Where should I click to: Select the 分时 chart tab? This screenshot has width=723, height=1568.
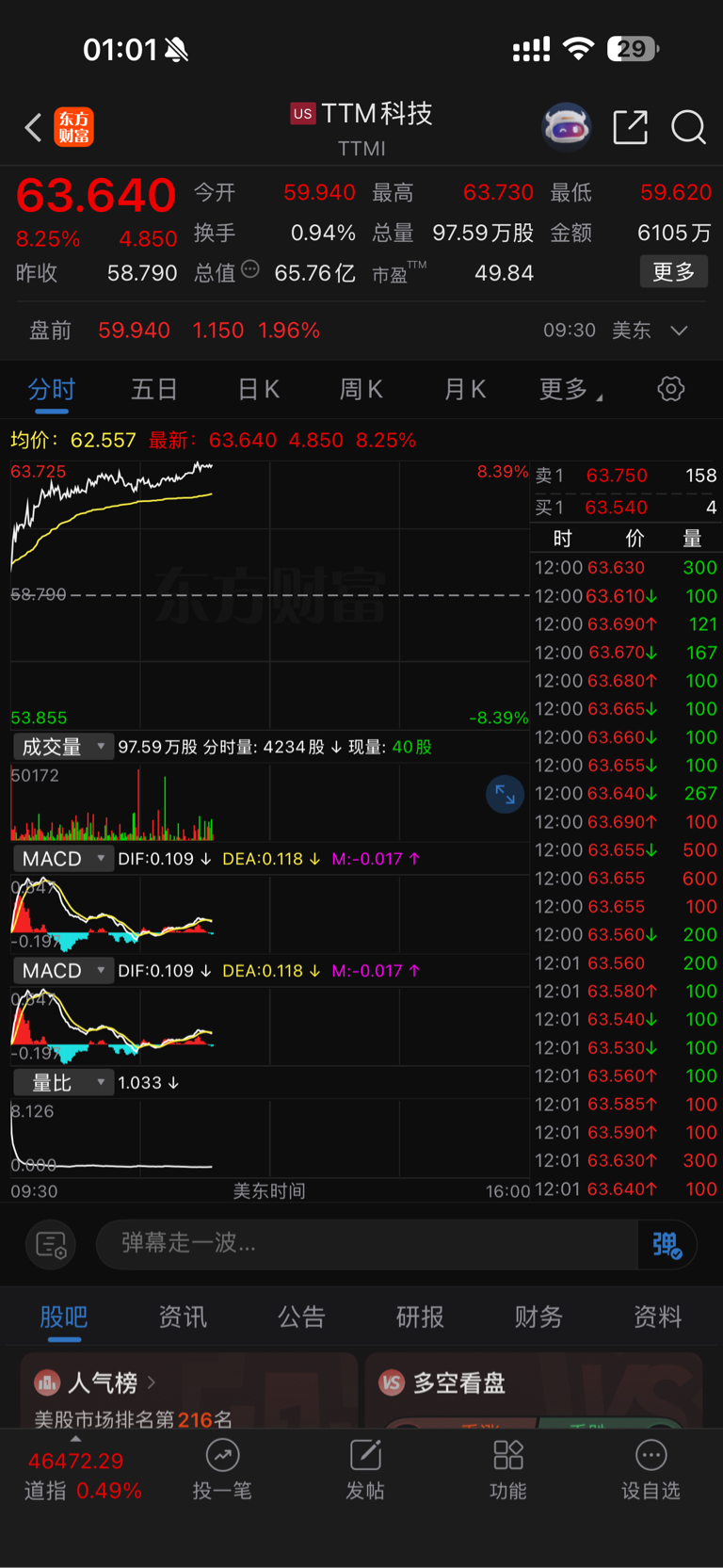coord(51,390)
